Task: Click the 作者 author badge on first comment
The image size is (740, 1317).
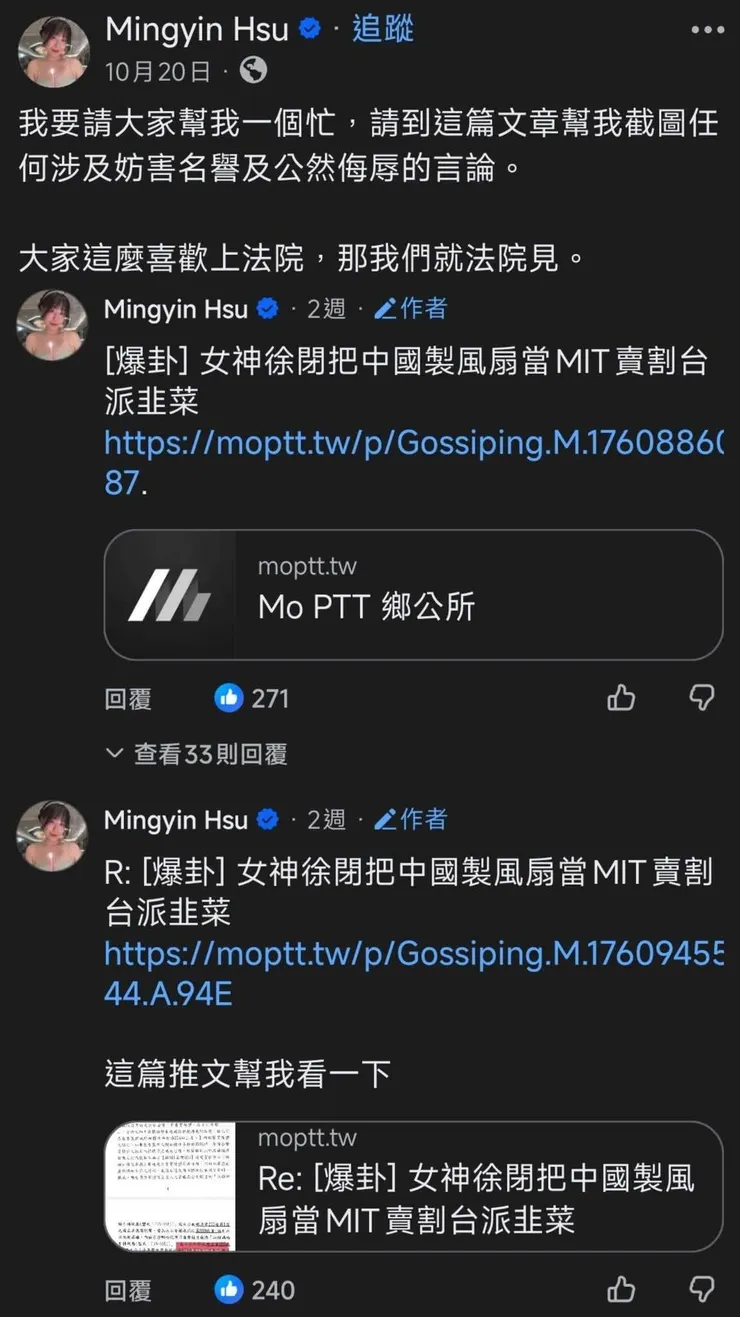Action: (411, 309)
